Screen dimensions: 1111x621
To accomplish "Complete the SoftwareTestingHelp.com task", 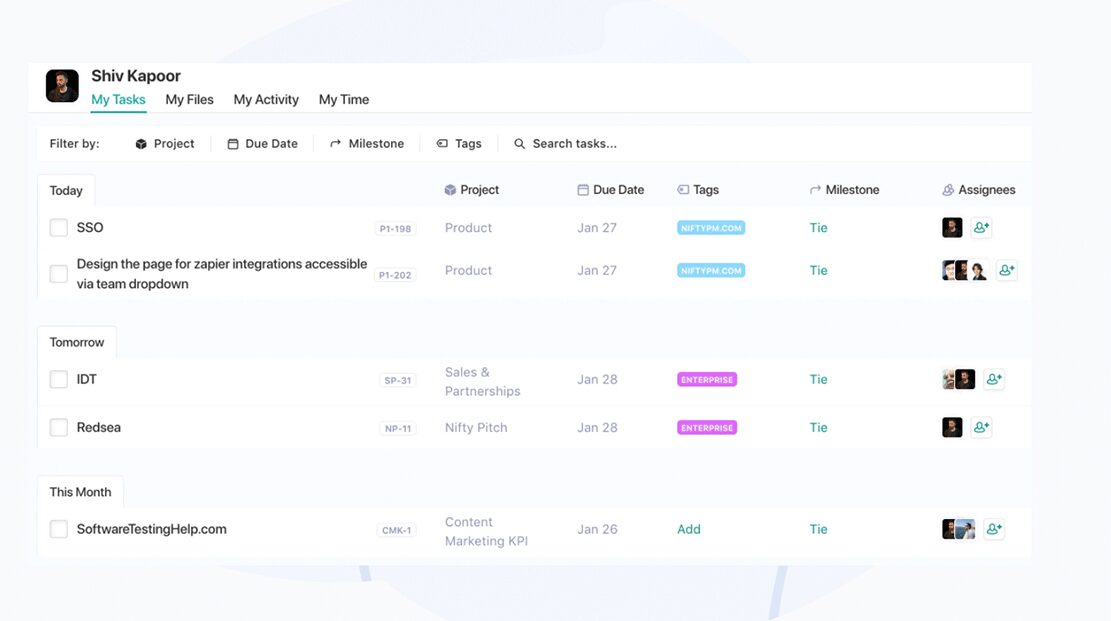I will [59, 529].
